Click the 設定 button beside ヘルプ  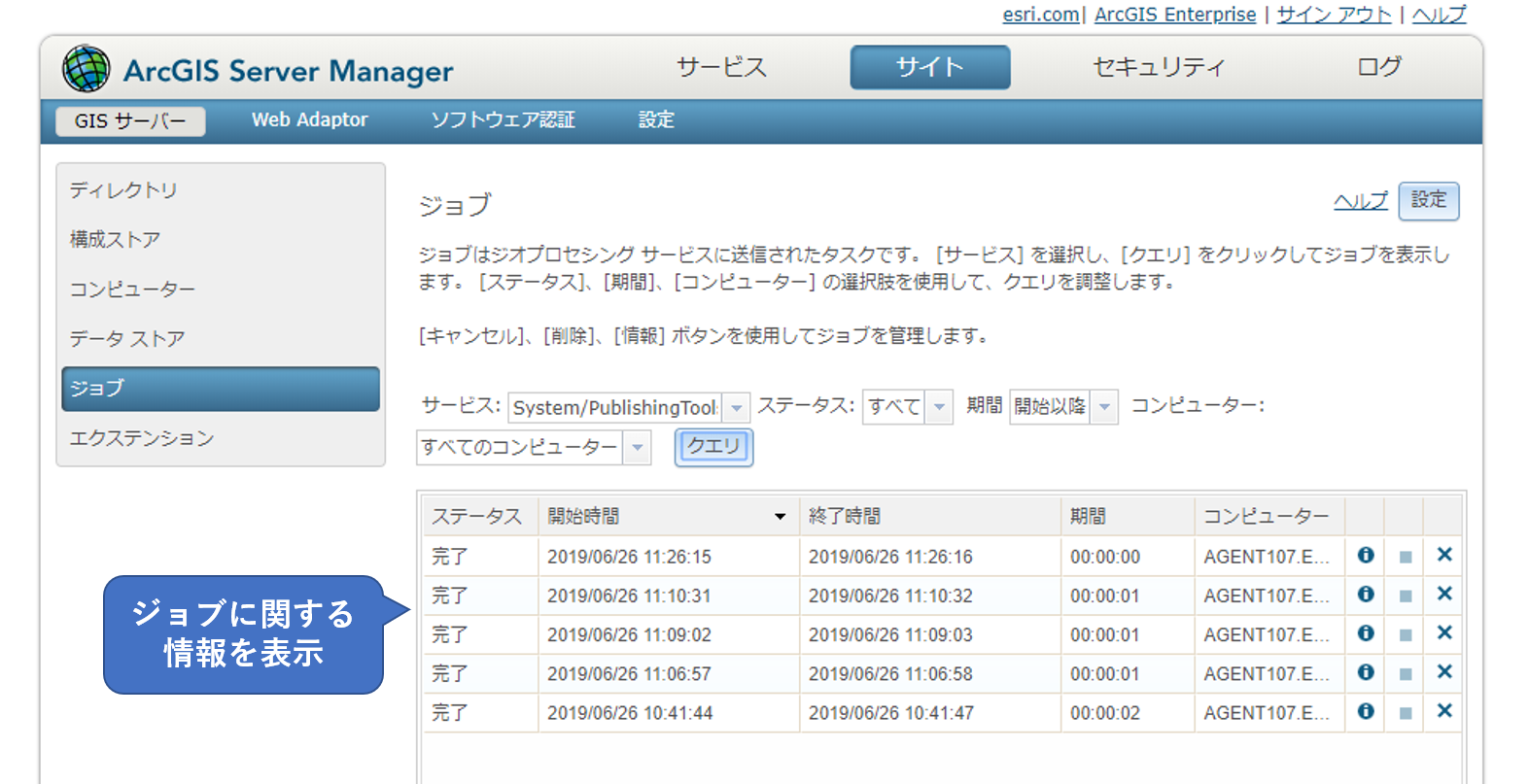point(1429,200)
